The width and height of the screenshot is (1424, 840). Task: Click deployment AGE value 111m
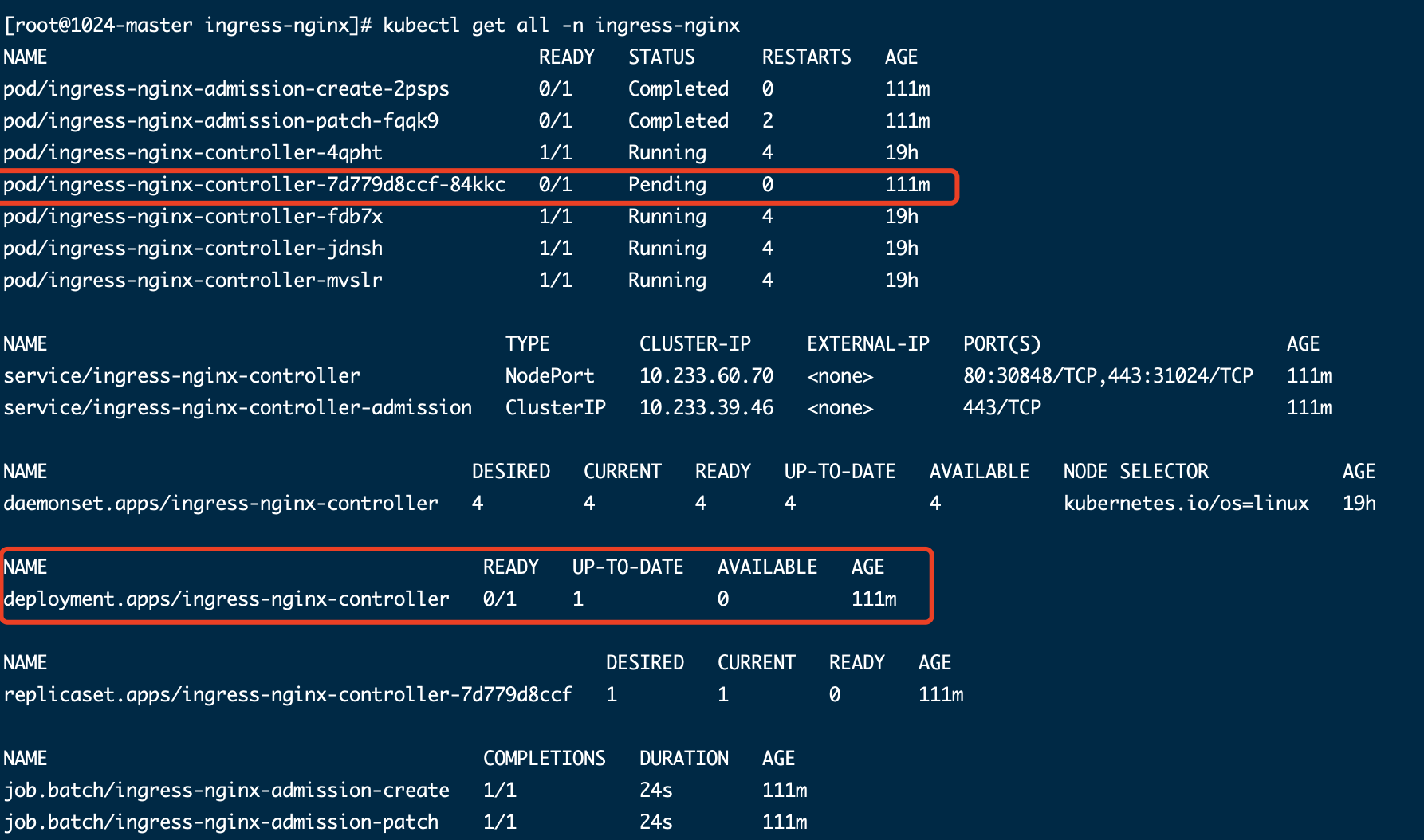[874, 599]
